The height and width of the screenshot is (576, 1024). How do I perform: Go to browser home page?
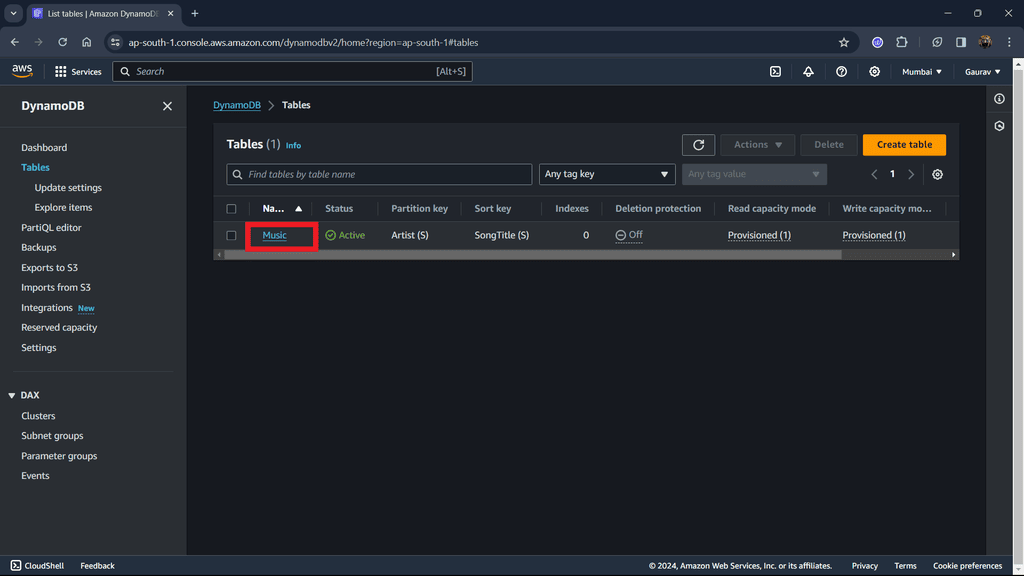(x=87, y=42)
